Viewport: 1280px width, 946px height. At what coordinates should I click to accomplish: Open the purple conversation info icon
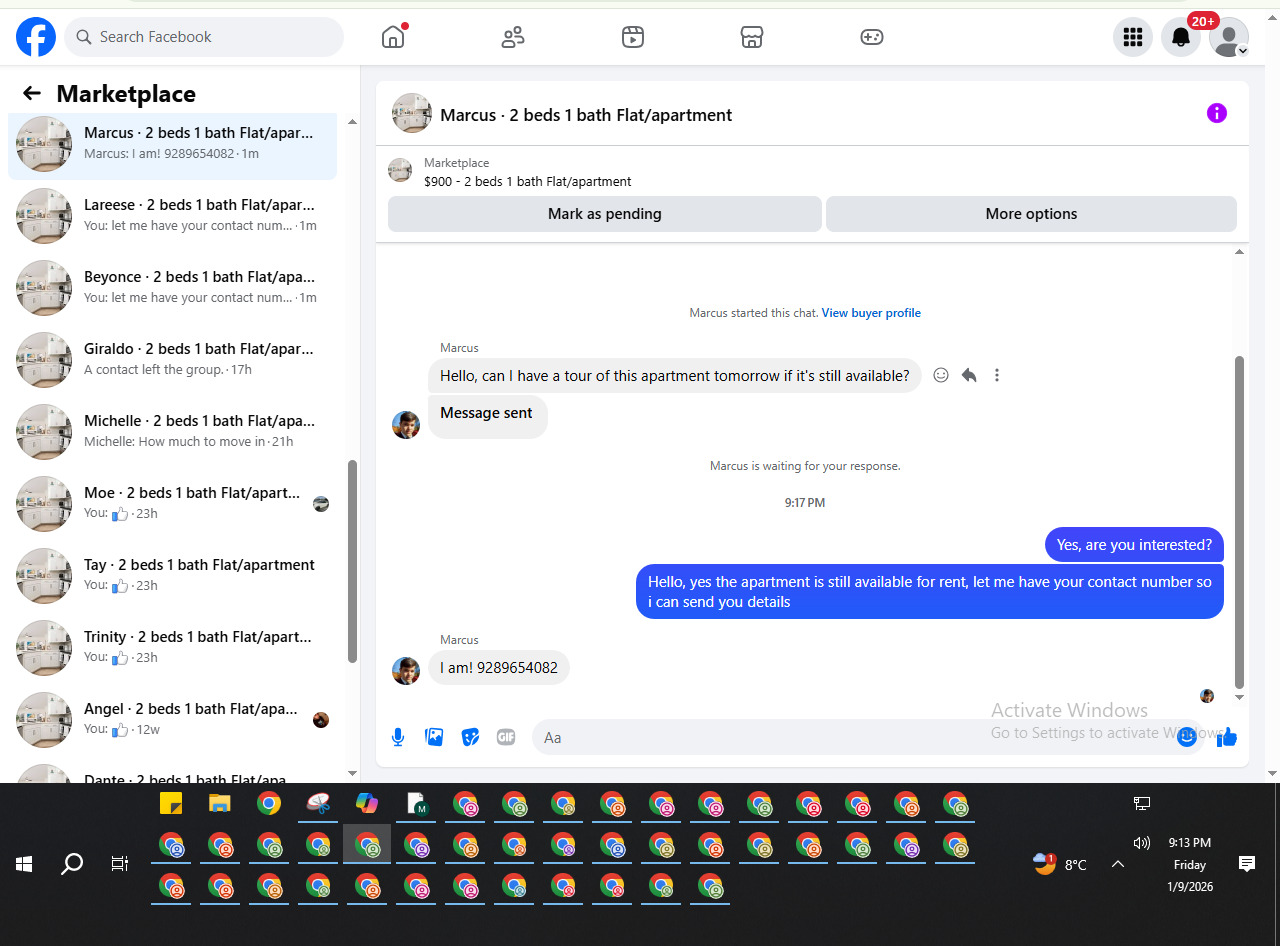point(1217,113)
